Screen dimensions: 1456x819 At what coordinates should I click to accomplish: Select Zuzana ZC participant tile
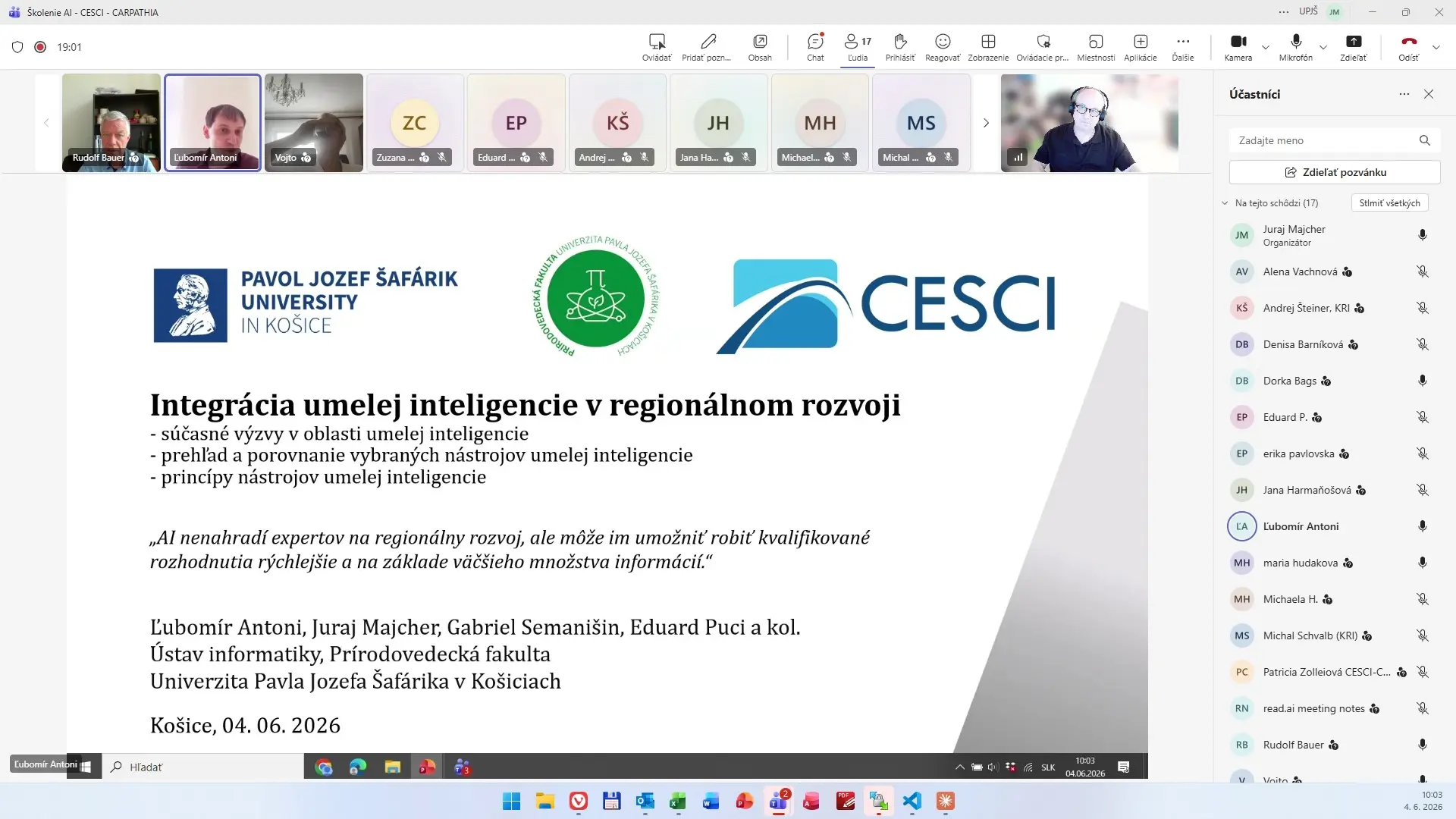point(415,123)
